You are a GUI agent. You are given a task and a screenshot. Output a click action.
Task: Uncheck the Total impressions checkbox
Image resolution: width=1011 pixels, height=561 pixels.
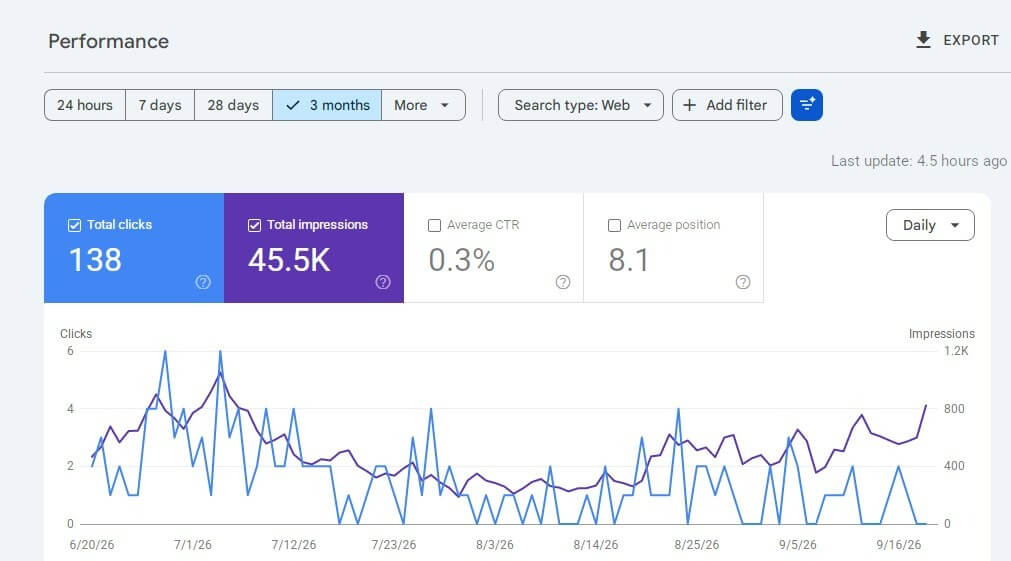254,225
